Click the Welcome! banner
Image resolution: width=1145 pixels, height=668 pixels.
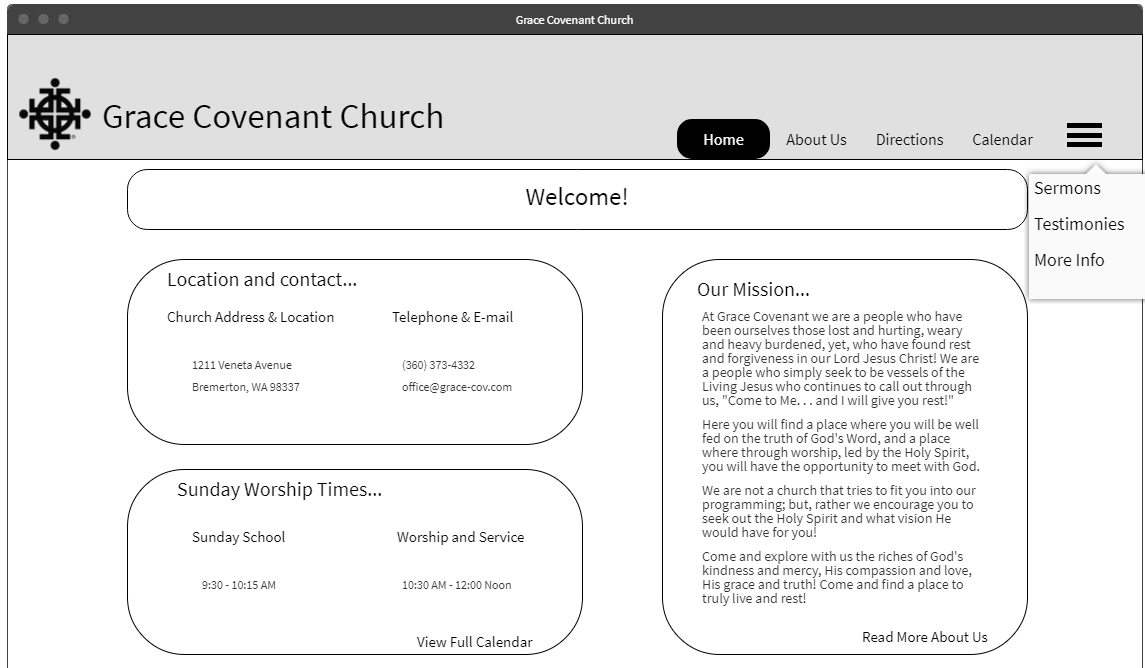tap(577, 199)
